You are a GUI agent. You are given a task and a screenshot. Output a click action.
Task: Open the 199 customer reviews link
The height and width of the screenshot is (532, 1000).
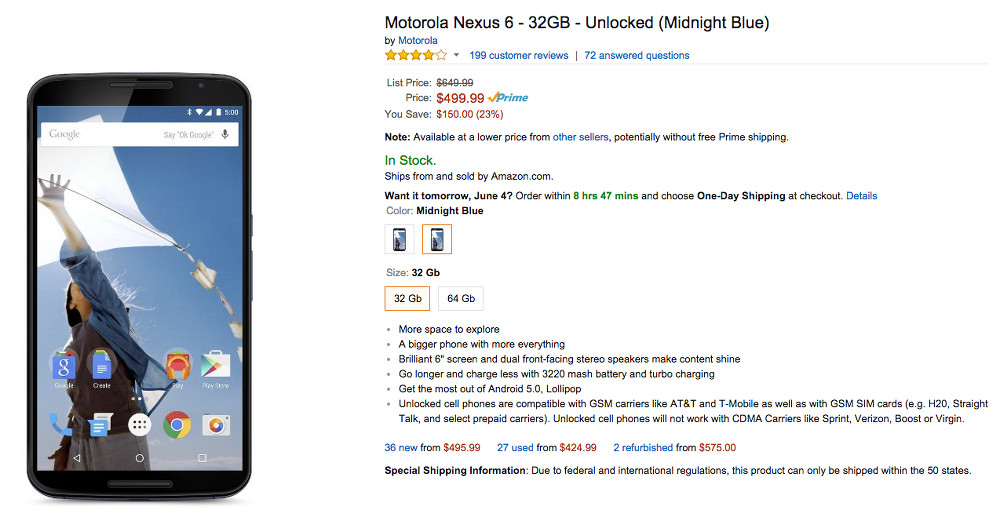[518, 56]
